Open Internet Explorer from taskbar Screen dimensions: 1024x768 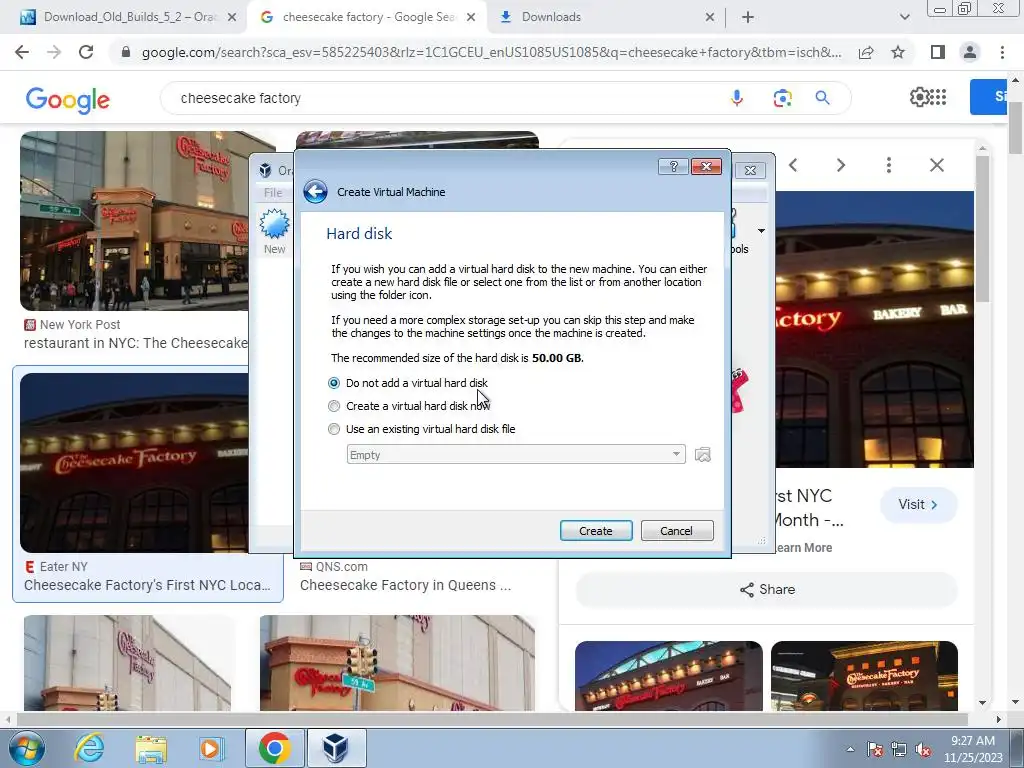click(88, 748)
